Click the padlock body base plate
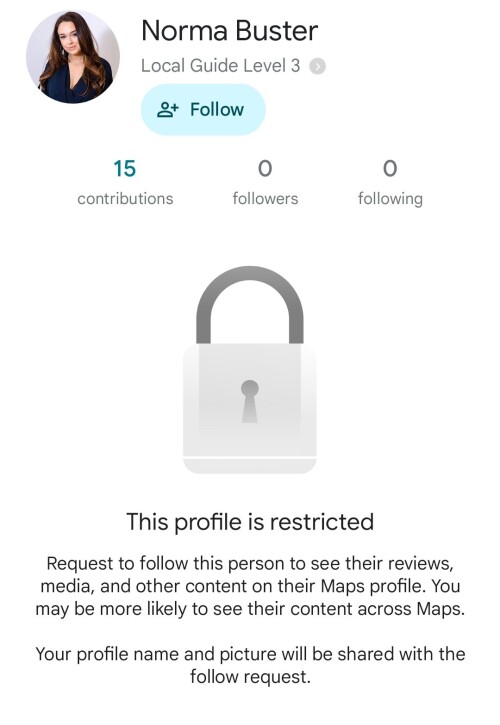This screenshot has height=725, width=500. tap(250, 466)
